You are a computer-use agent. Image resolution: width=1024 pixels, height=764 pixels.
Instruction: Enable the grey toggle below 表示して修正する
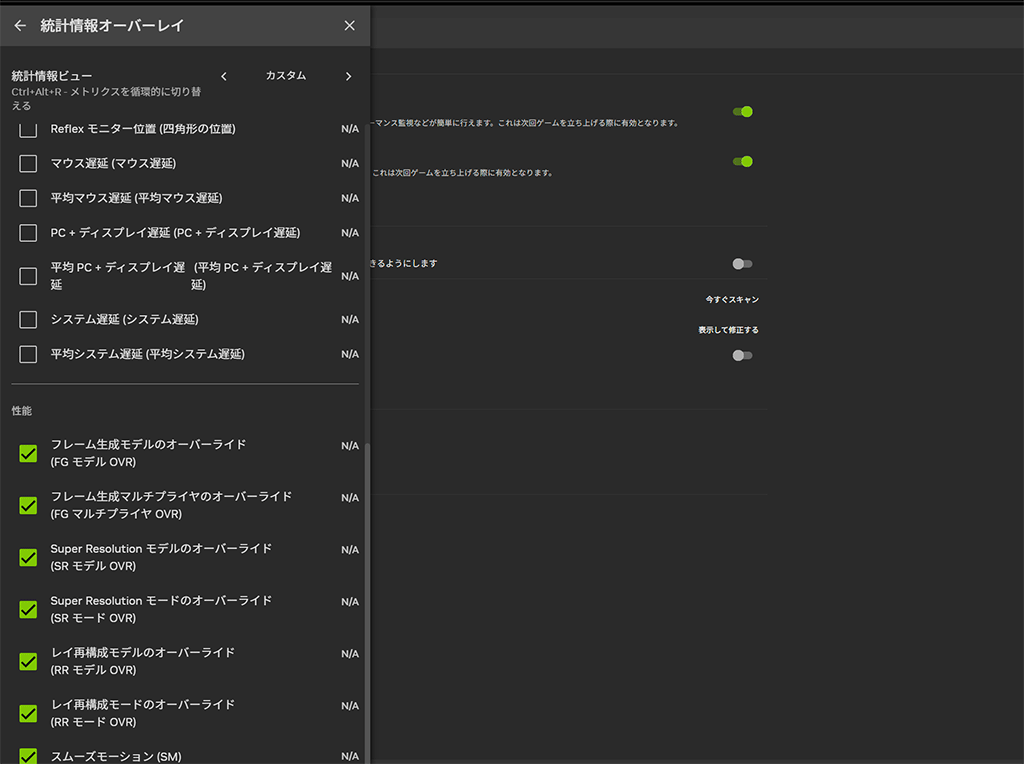click(x=743, y=355)
